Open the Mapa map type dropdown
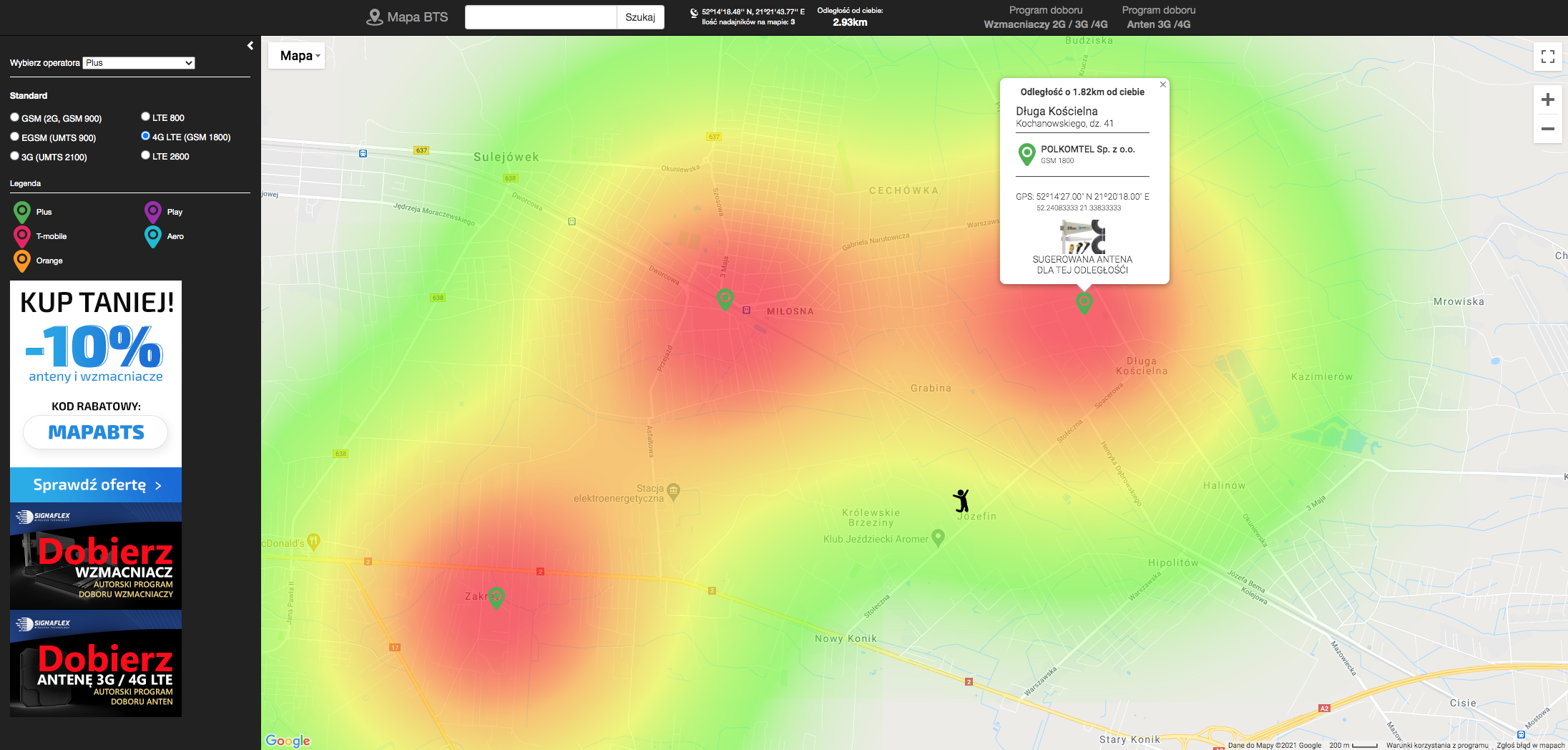 pyautogui.click(x=296, y=56)
